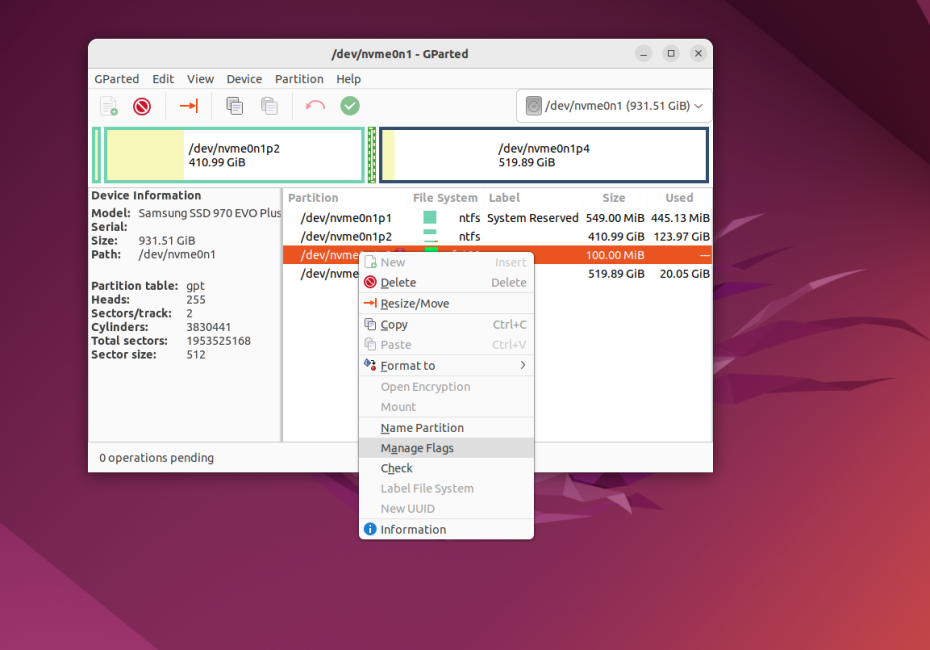Click the Copy icon in context menu
Viewport: 930px width, 650px height.
(370, 324)
